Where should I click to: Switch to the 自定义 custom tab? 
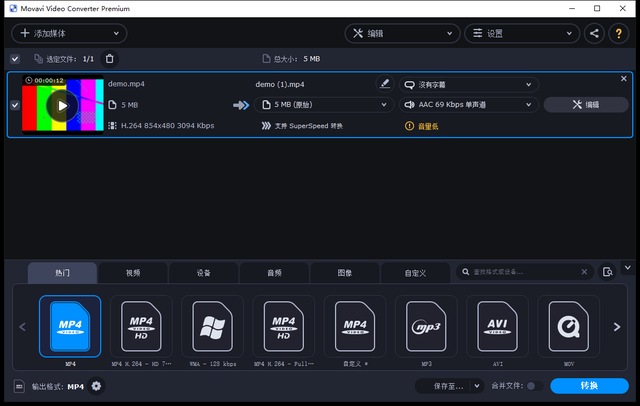pyautogui.click(x=416, y=273)
